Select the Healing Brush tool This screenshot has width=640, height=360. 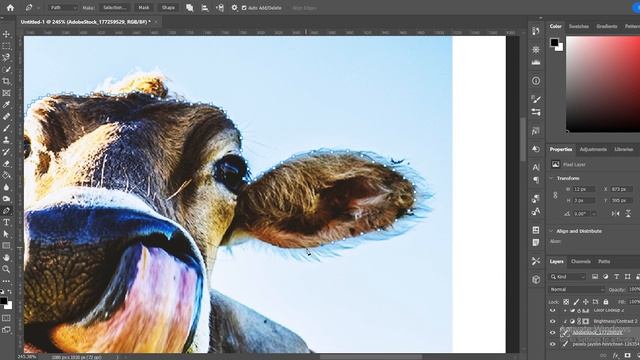6,117
